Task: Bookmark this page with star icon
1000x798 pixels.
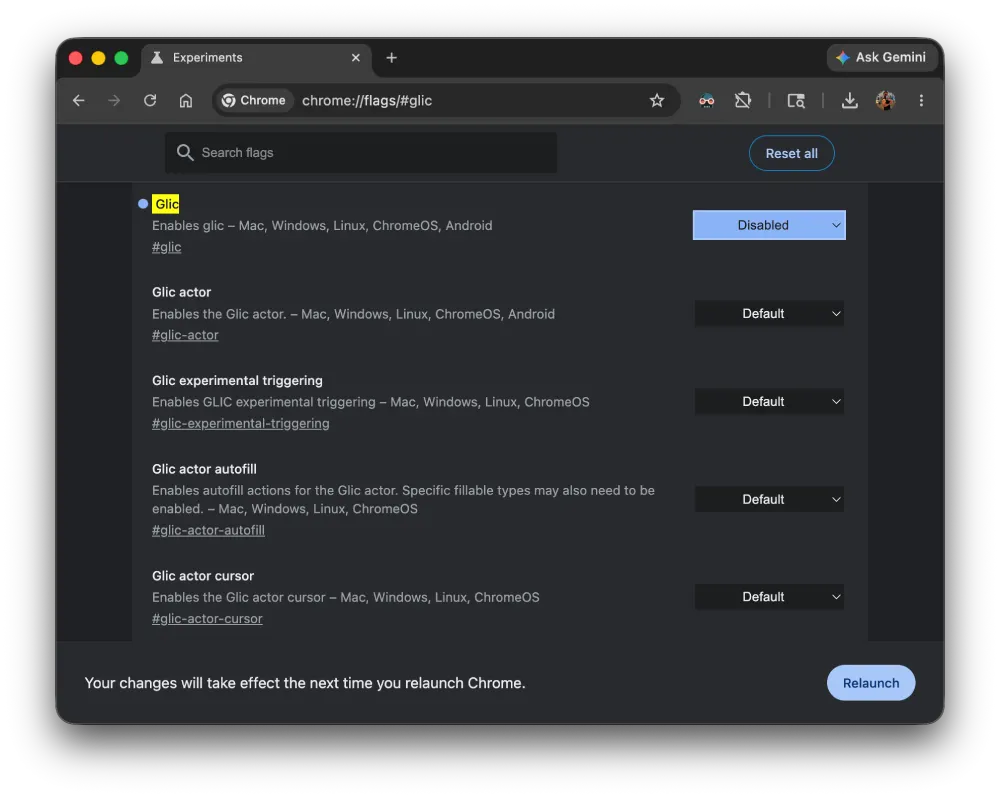Action: 657,101
